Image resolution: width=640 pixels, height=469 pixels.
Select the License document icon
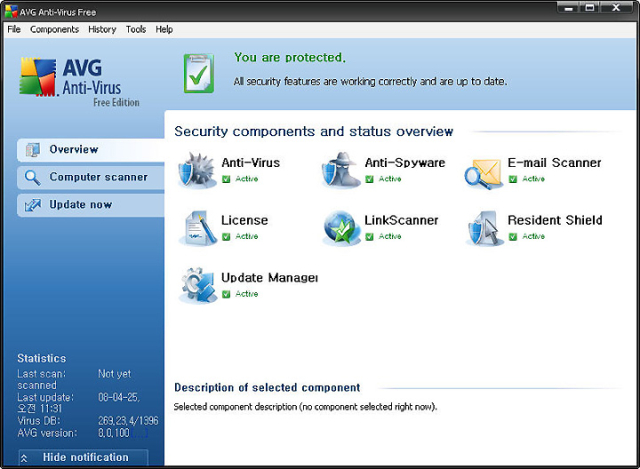click(x=198, y=228)
